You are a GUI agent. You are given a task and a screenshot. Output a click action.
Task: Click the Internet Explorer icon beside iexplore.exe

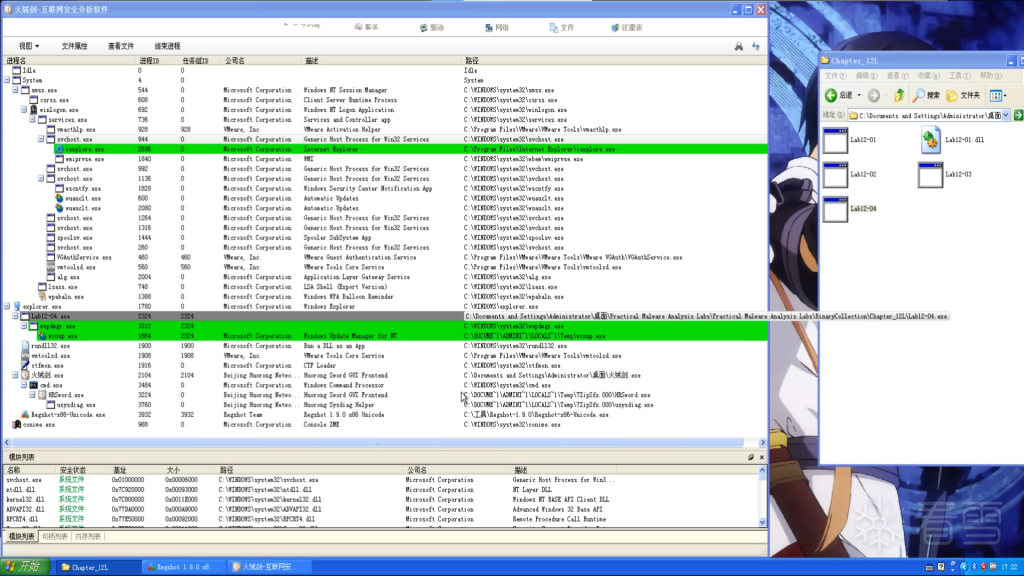tap(59, 150)
